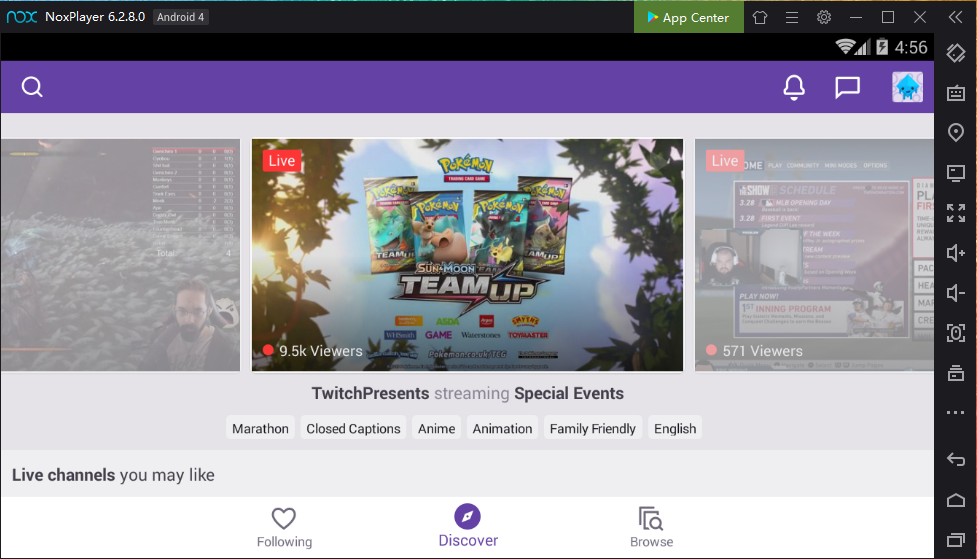Click the Nox rotate screen icon
This screenshot has width=977, height=559.
(x=955, y=53)
